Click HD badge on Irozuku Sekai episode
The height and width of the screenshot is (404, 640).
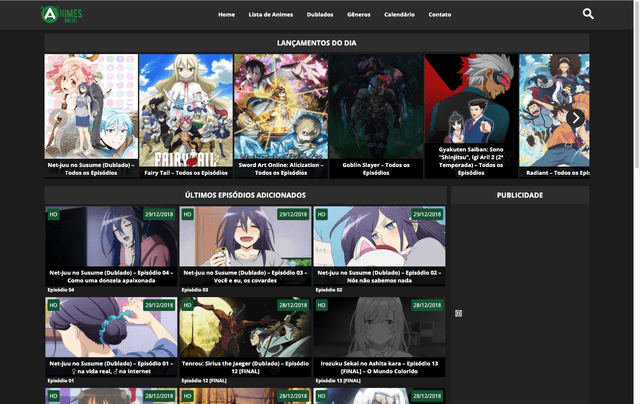[321, 305]
